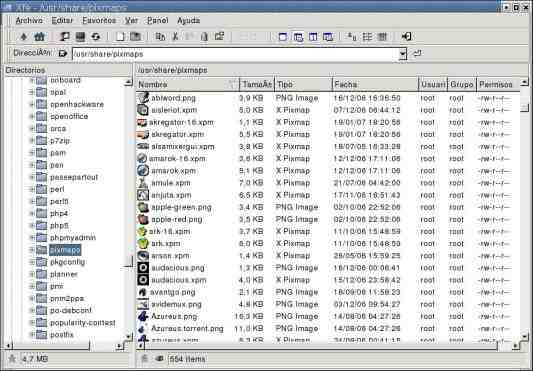This screenshot has height=371, width=533.
Task: Open the Archivo menu
Action: [29, 21]
